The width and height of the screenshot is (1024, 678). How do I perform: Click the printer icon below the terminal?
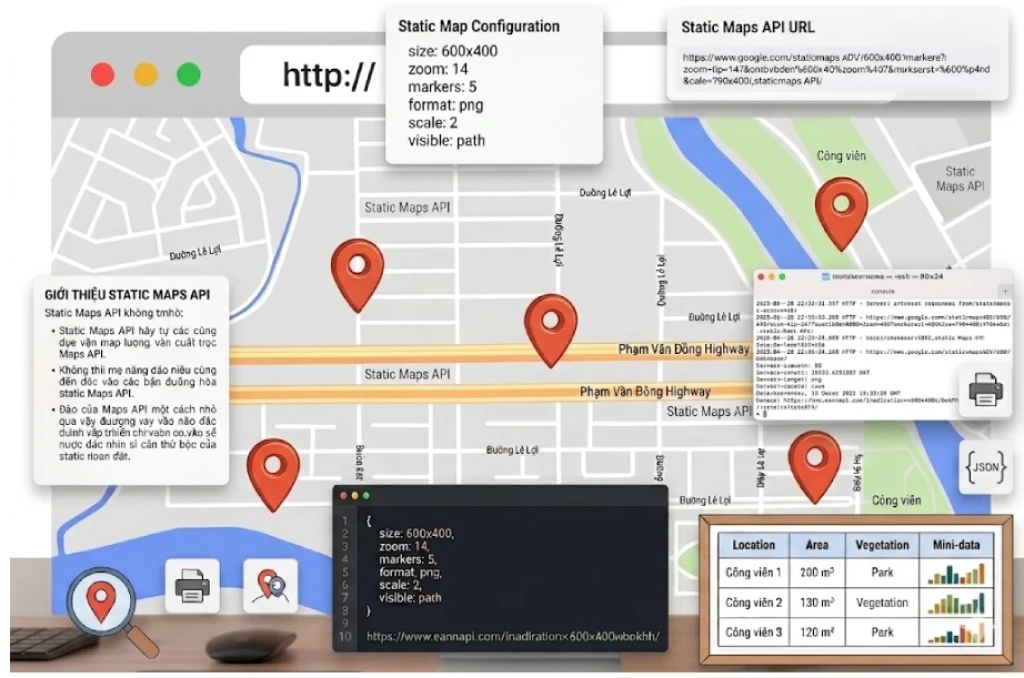[985, 391]
